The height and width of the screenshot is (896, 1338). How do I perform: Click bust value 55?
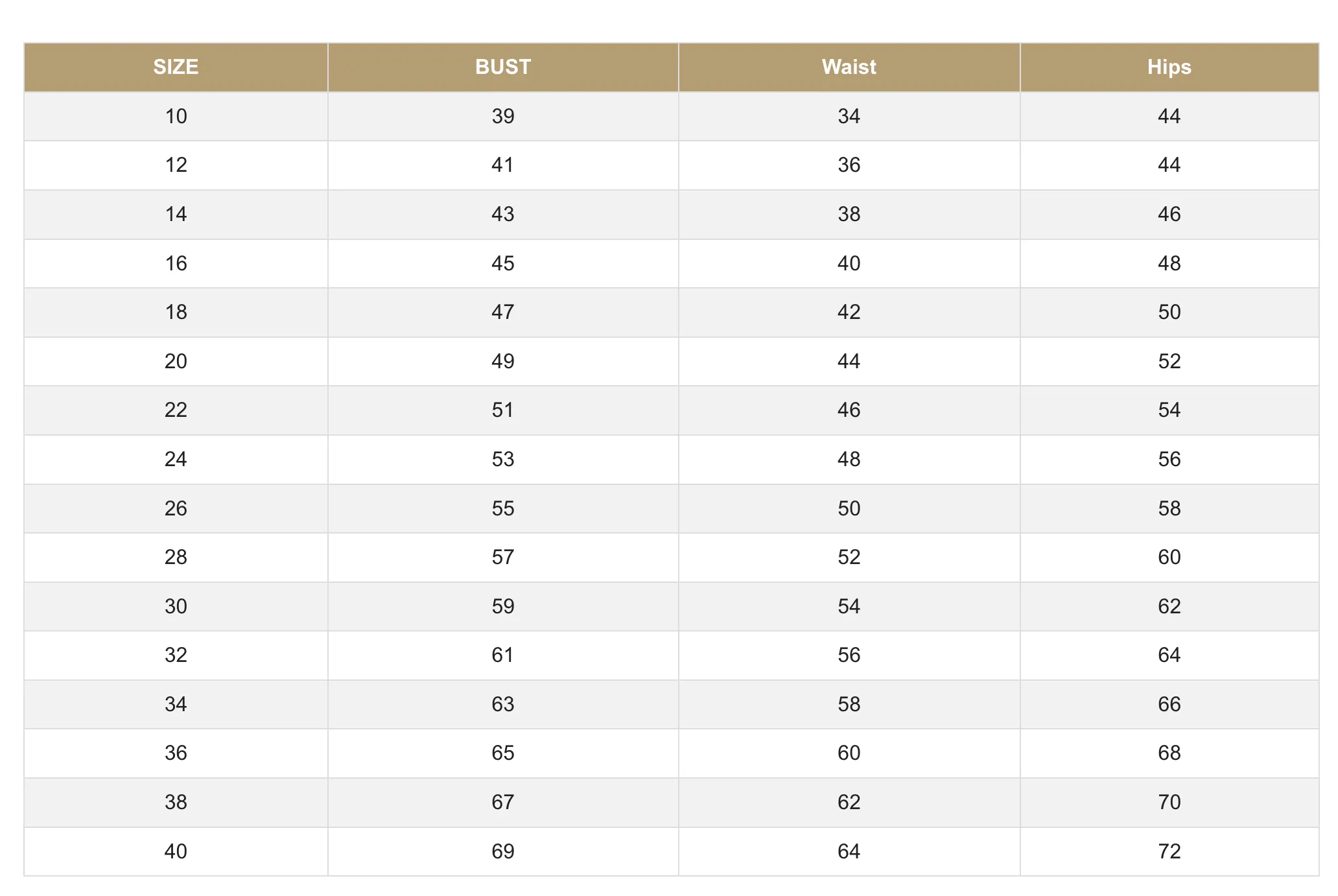click(503, 508)
